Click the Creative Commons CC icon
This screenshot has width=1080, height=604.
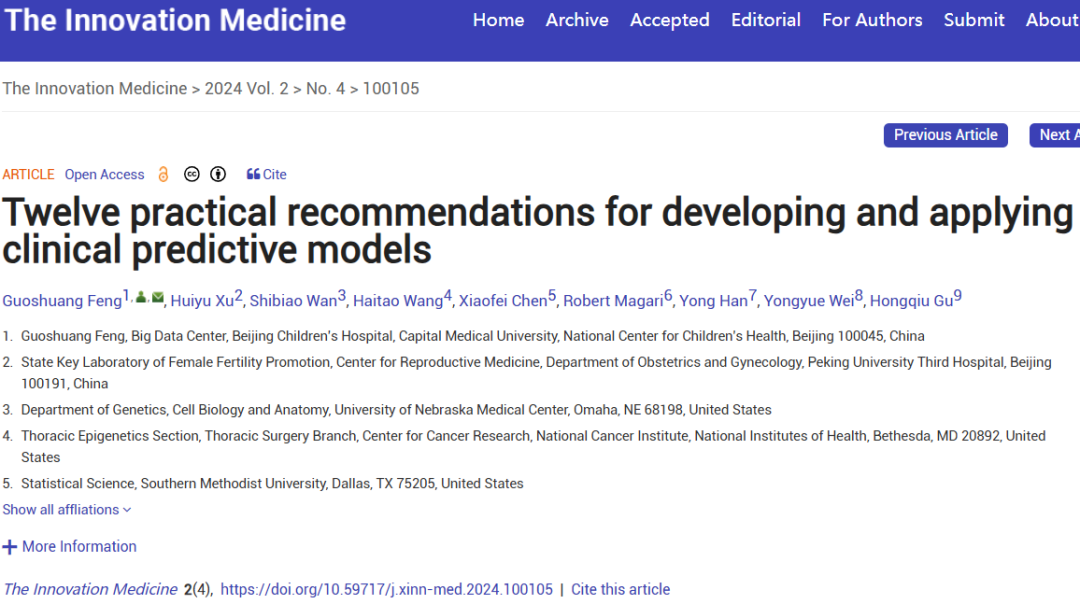point(192,174)
